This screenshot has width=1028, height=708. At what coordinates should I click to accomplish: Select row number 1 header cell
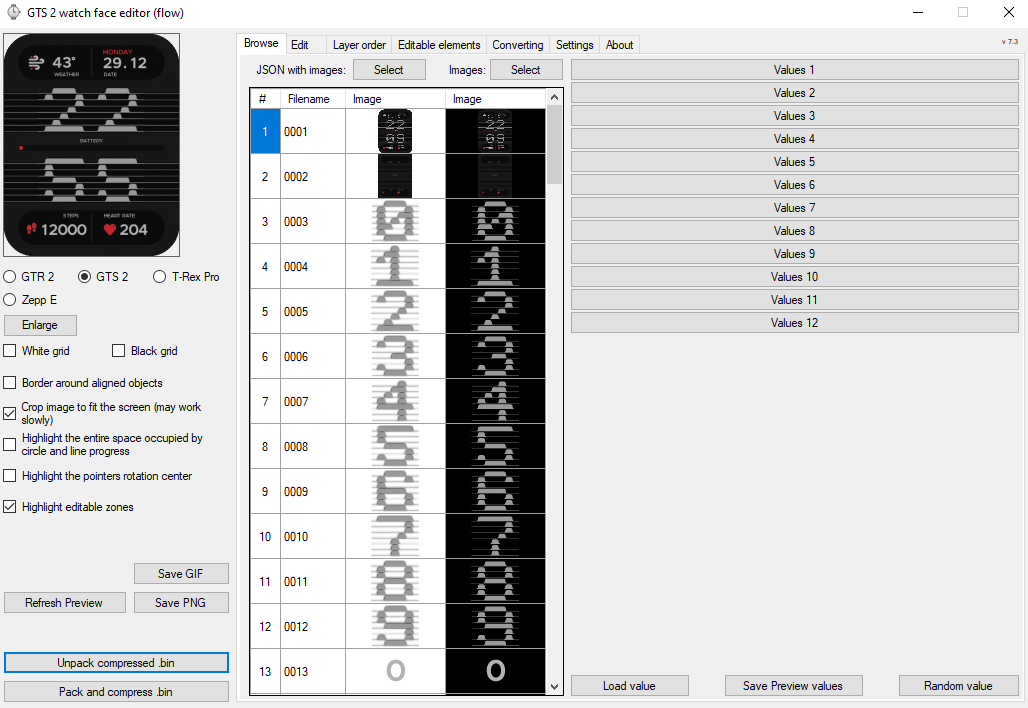click(265, 131)
